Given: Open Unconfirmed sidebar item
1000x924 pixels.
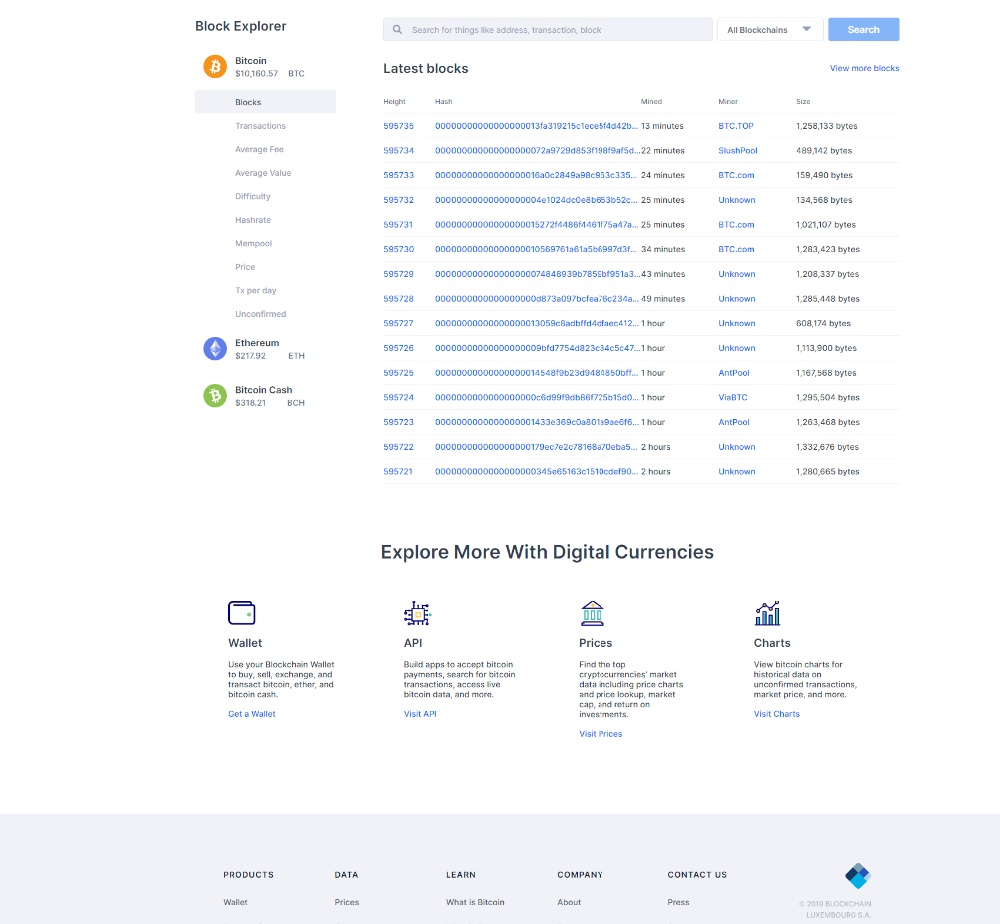Looking at the screenshot, I should [260, 314].
